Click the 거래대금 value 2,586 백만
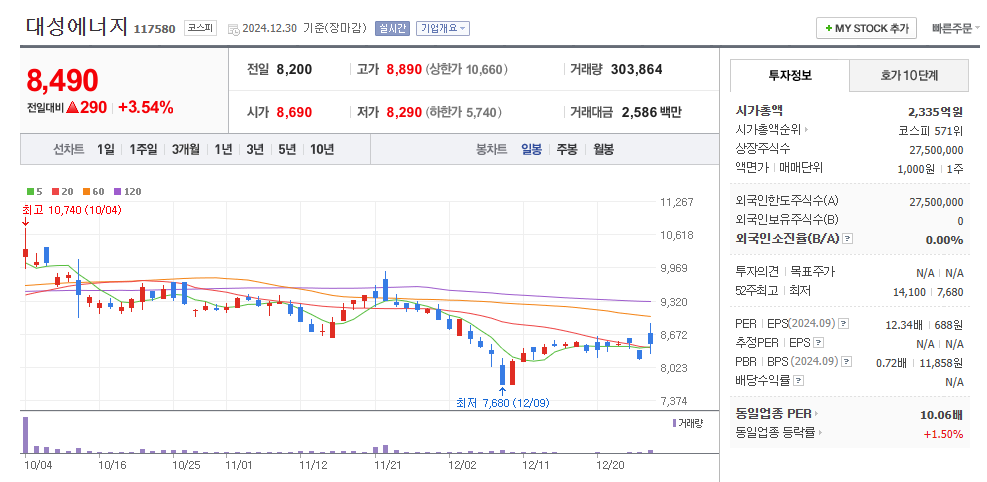Image resolution: width=987 pixels, height=482 pixels. [651, 113]
